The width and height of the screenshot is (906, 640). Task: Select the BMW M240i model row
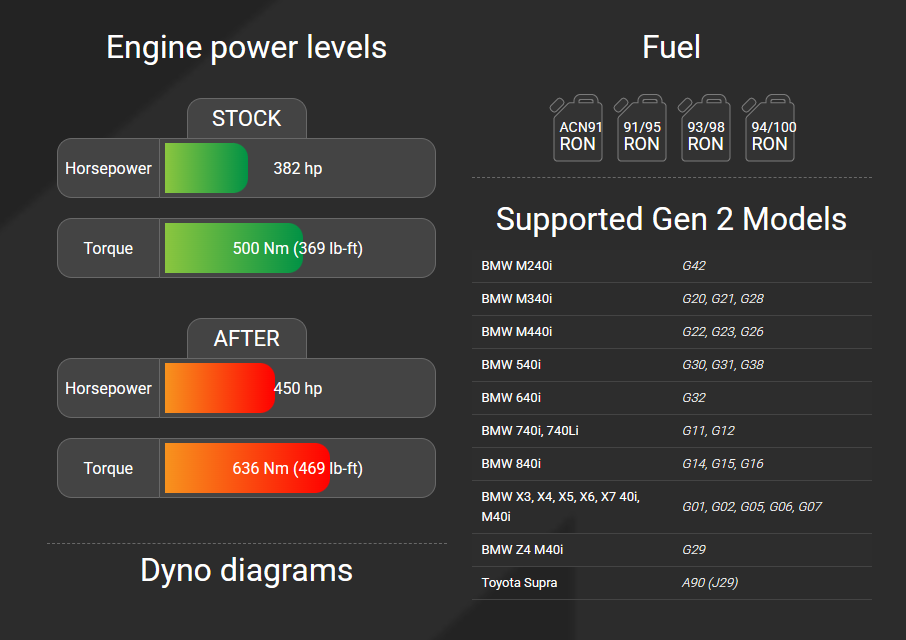click(516, 266)
